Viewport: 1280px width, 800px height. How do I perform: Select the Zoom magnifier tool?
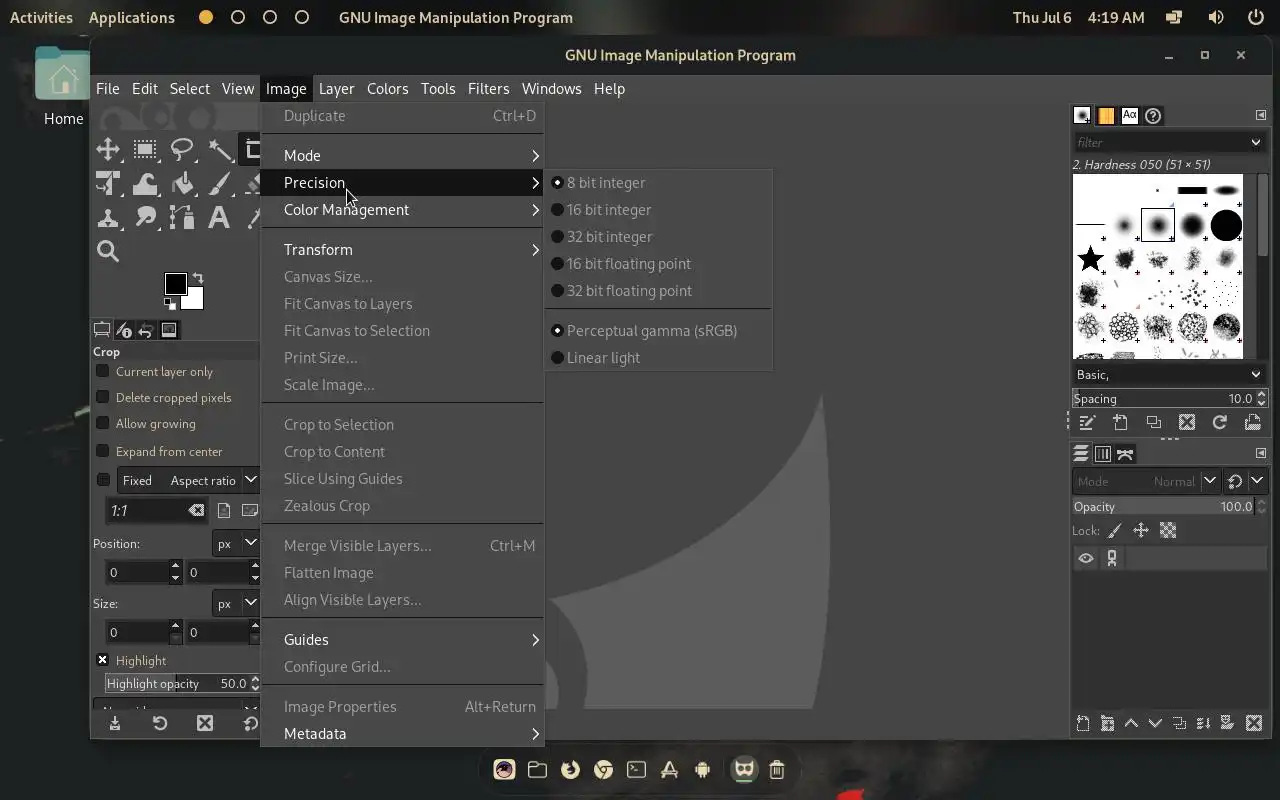[x=108, y=251]
